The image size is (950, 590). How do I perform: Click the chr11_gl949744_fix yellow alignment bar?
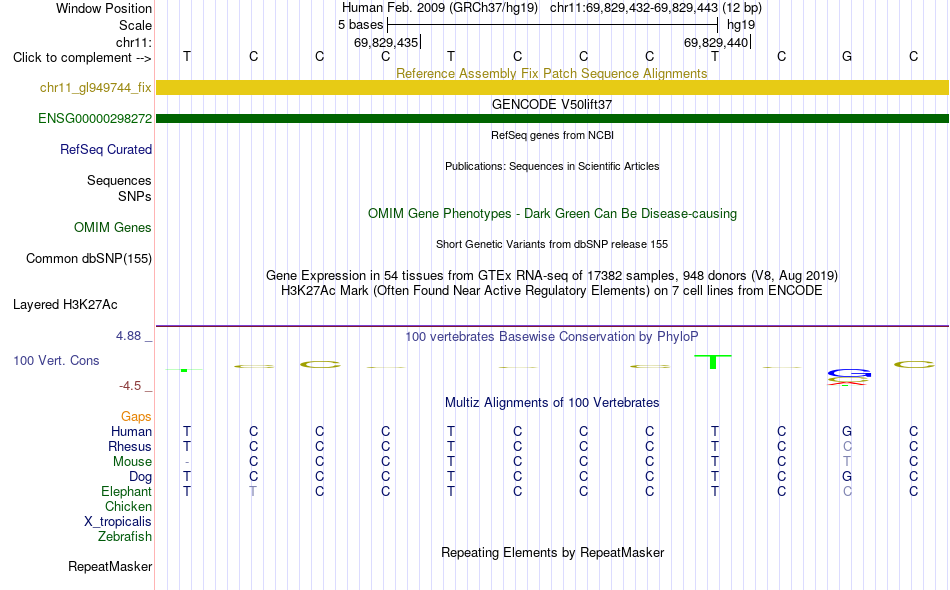(x=552, y=87)
